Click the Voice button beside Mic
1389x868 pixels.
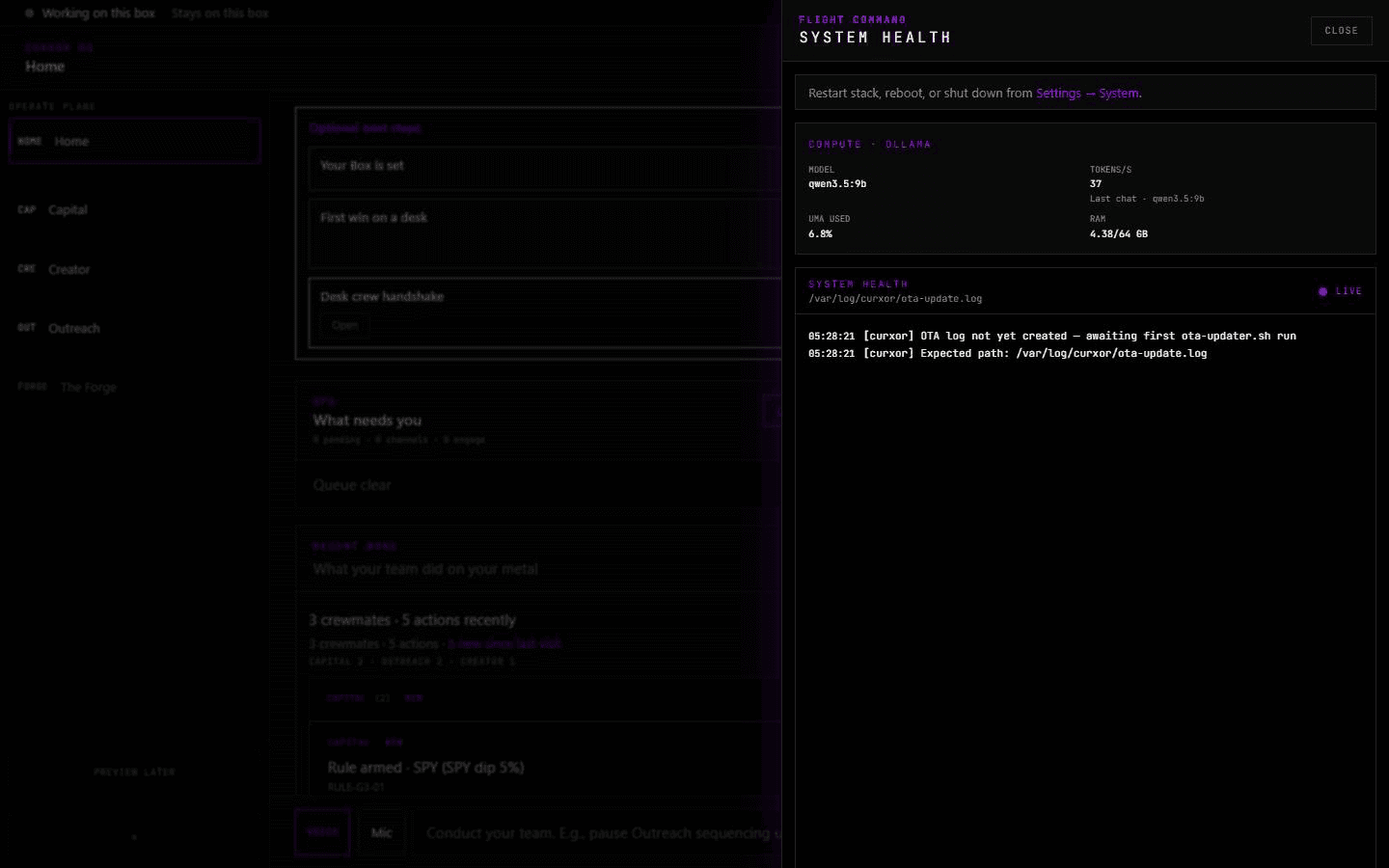tap(322, 832)
